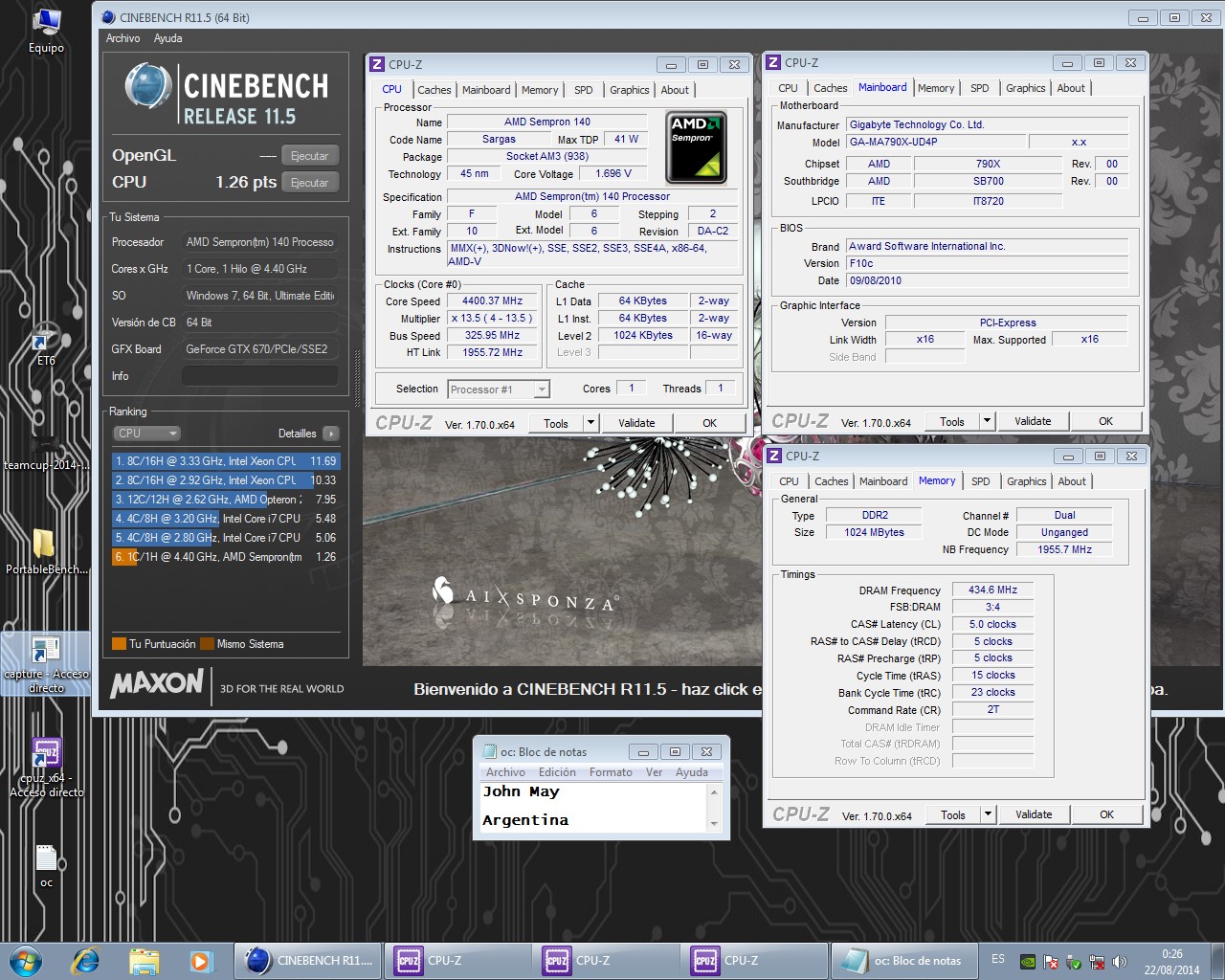1225x980 pixels.
Task: Open the Windows Start menu
Action: pos(26,960)
